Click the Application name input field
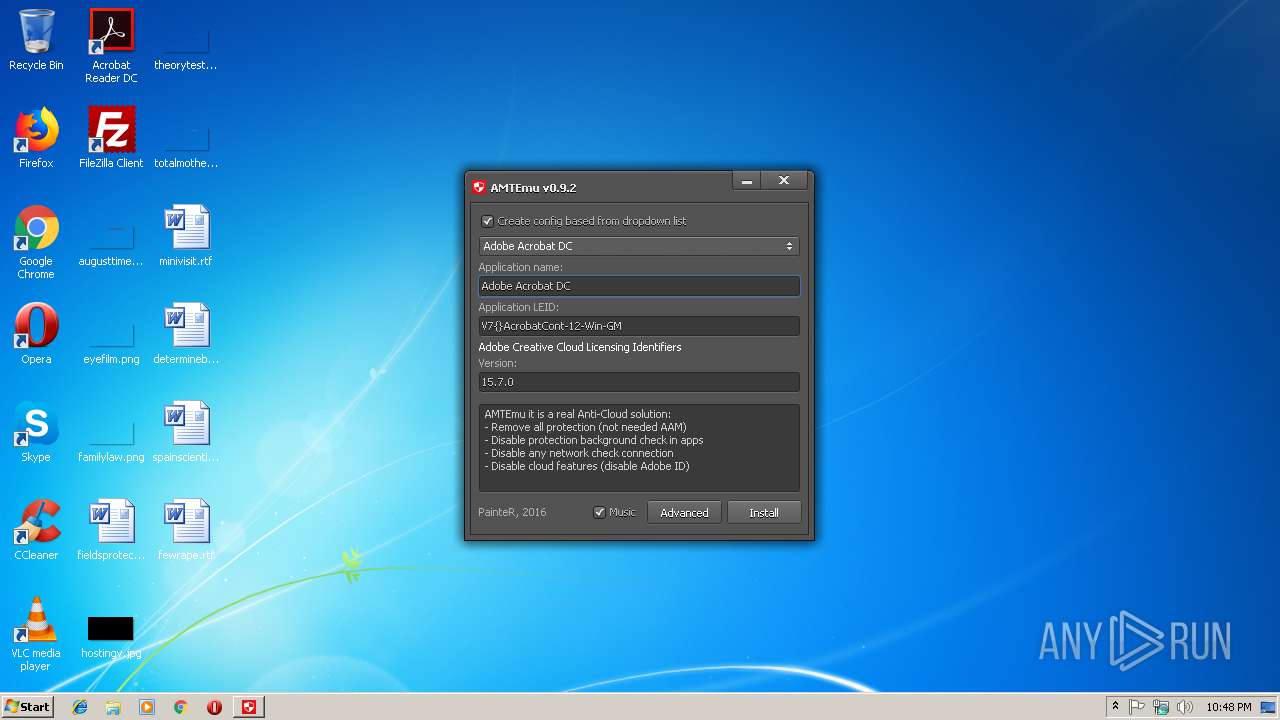This screenshot has height=720, width=1280. click(x=639, y=286)
